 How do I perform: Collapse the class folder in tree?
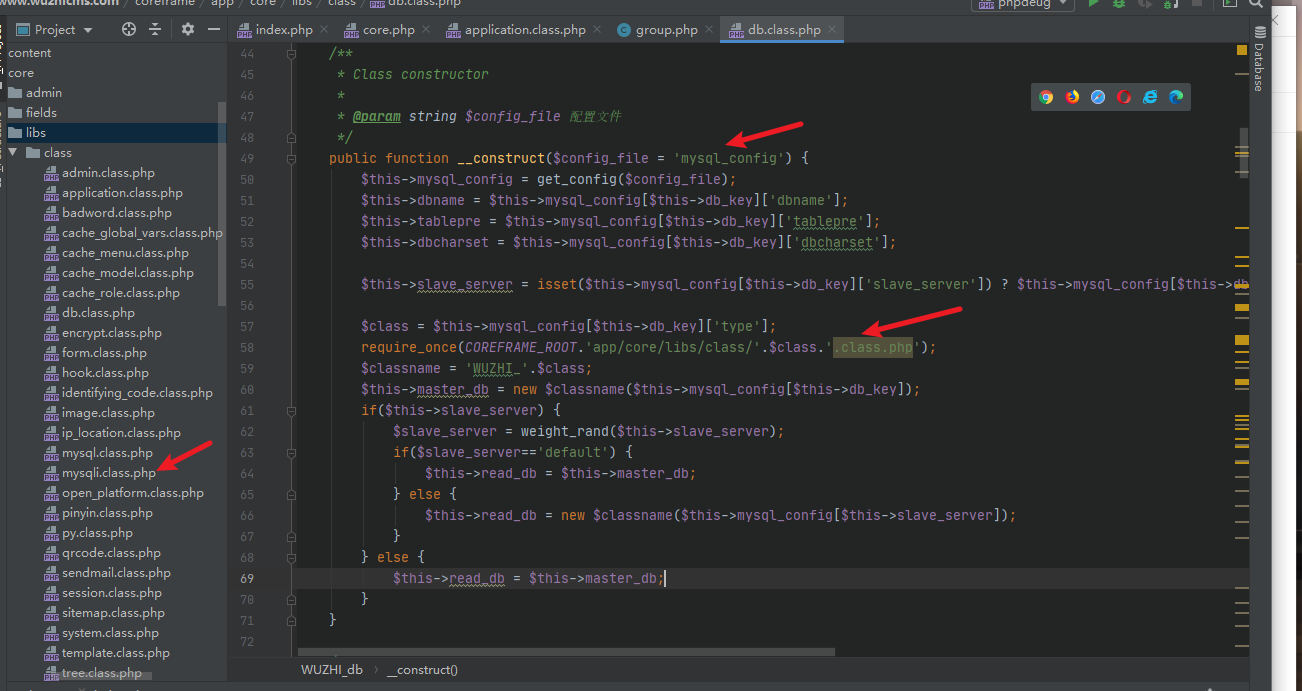pyautogui.click(x=13, y=153)
